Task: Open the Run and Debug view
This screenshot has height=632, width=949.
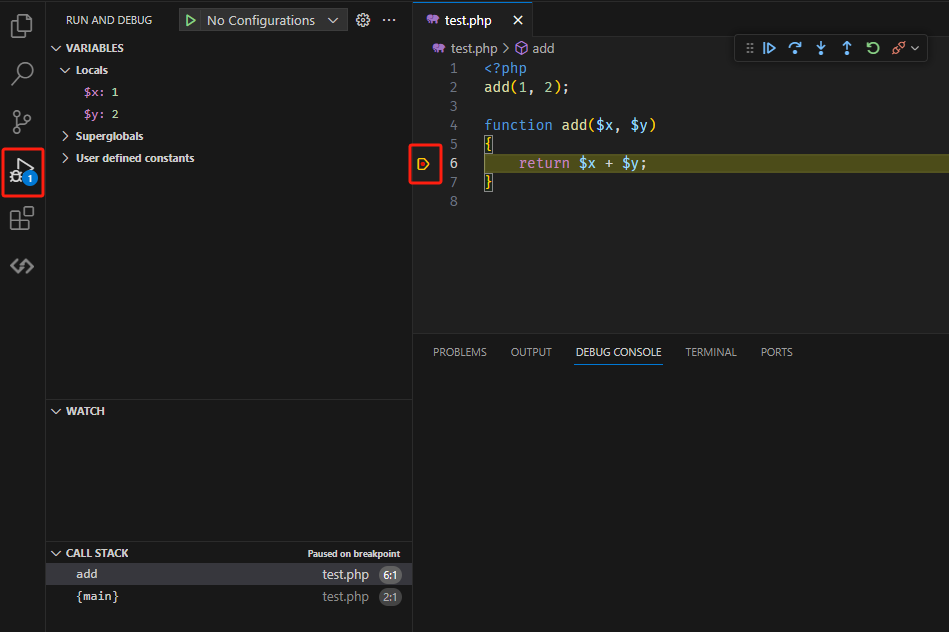Action: coord(22,173)
